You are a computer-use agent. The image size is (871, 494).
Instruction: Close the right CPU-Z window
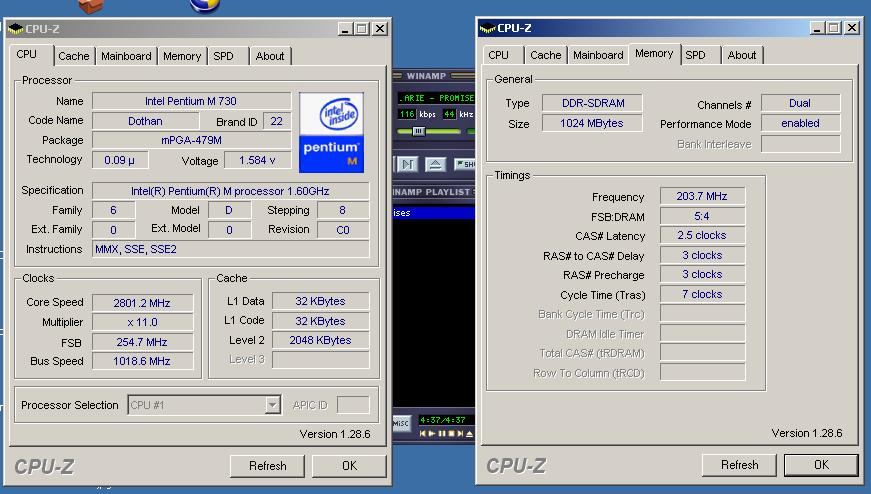[x=852, y=27]
